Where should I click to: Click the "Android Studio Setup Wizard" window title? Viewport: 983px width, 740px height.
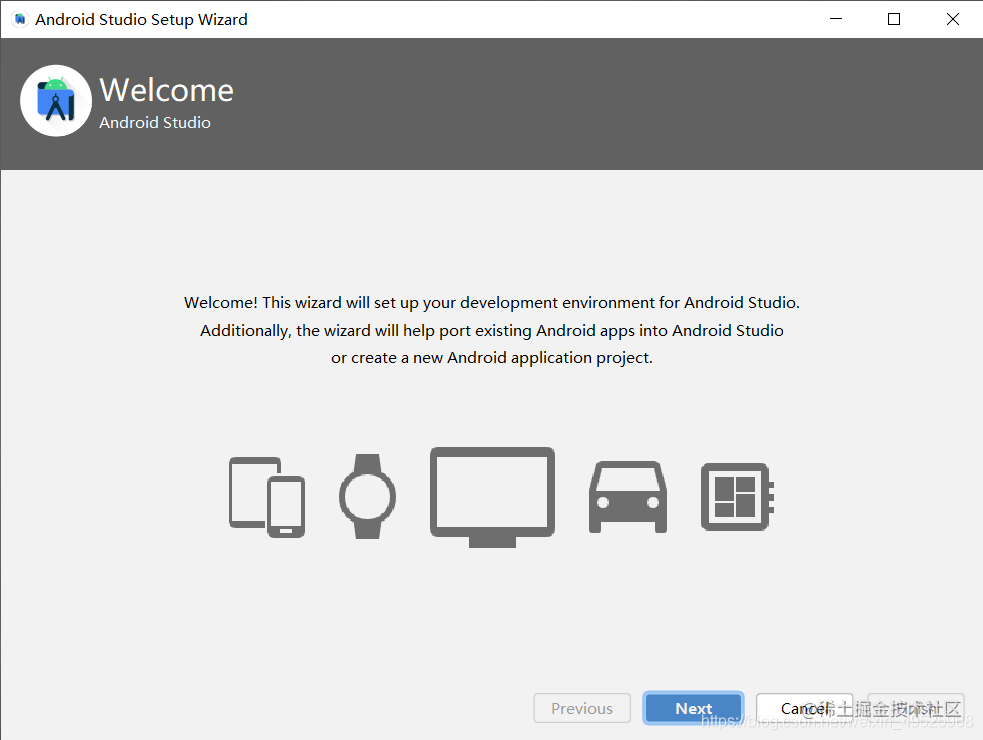pyautogui.click(x=141, y=19)
